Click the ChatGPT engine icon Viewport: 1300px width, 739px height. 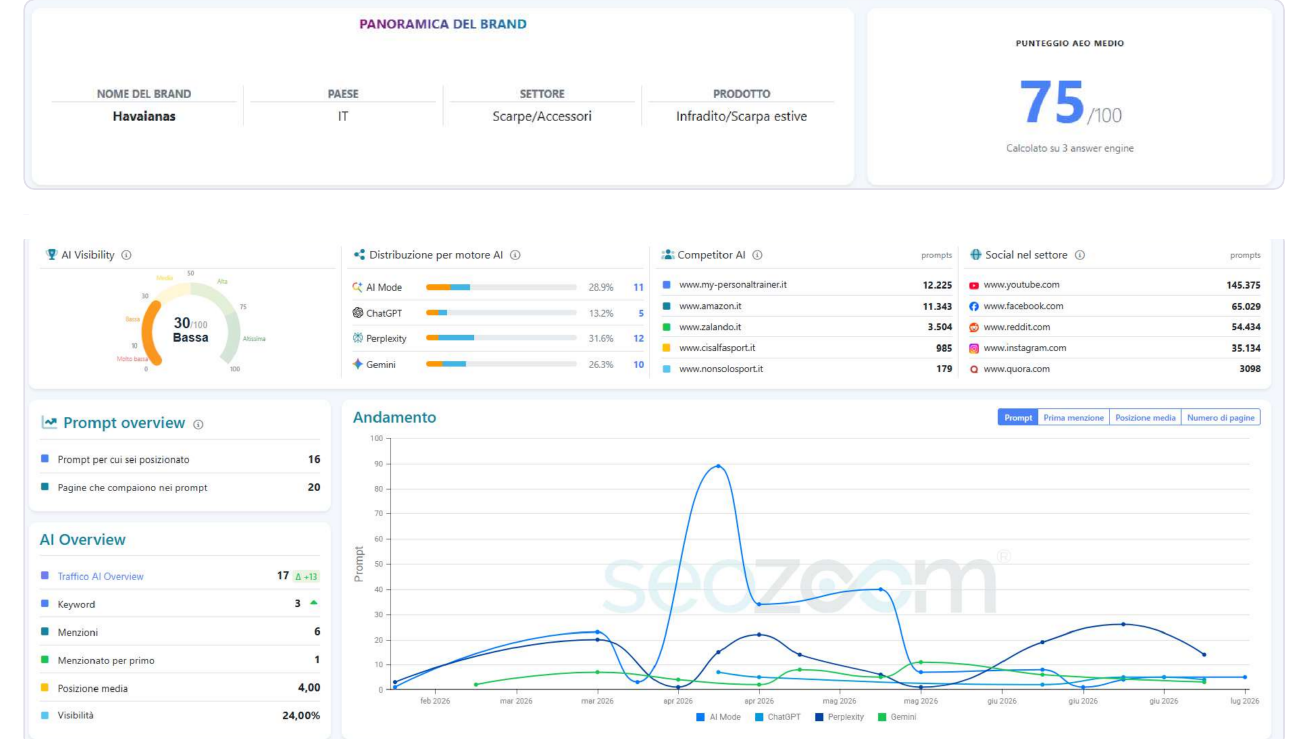[x=358, y=313]
